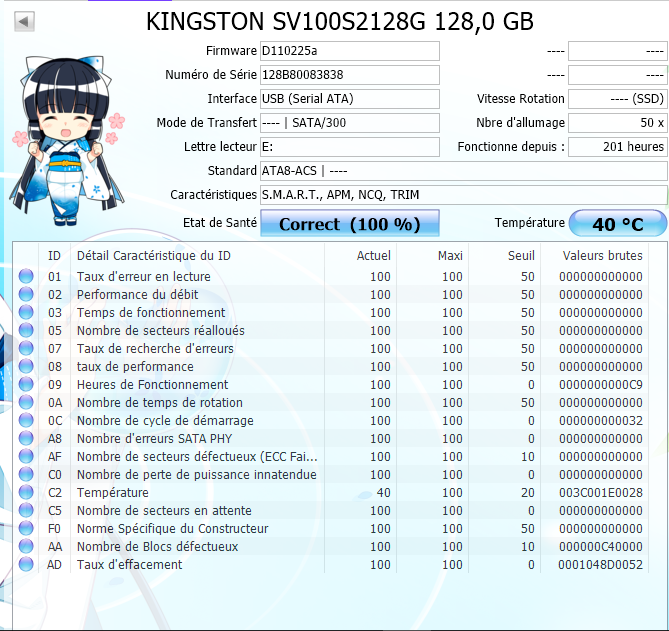The height and width of the screenshot is (631, 669).
Task: Click status orb for ID C5 secteurs en attente
Action: coord(26,510)
